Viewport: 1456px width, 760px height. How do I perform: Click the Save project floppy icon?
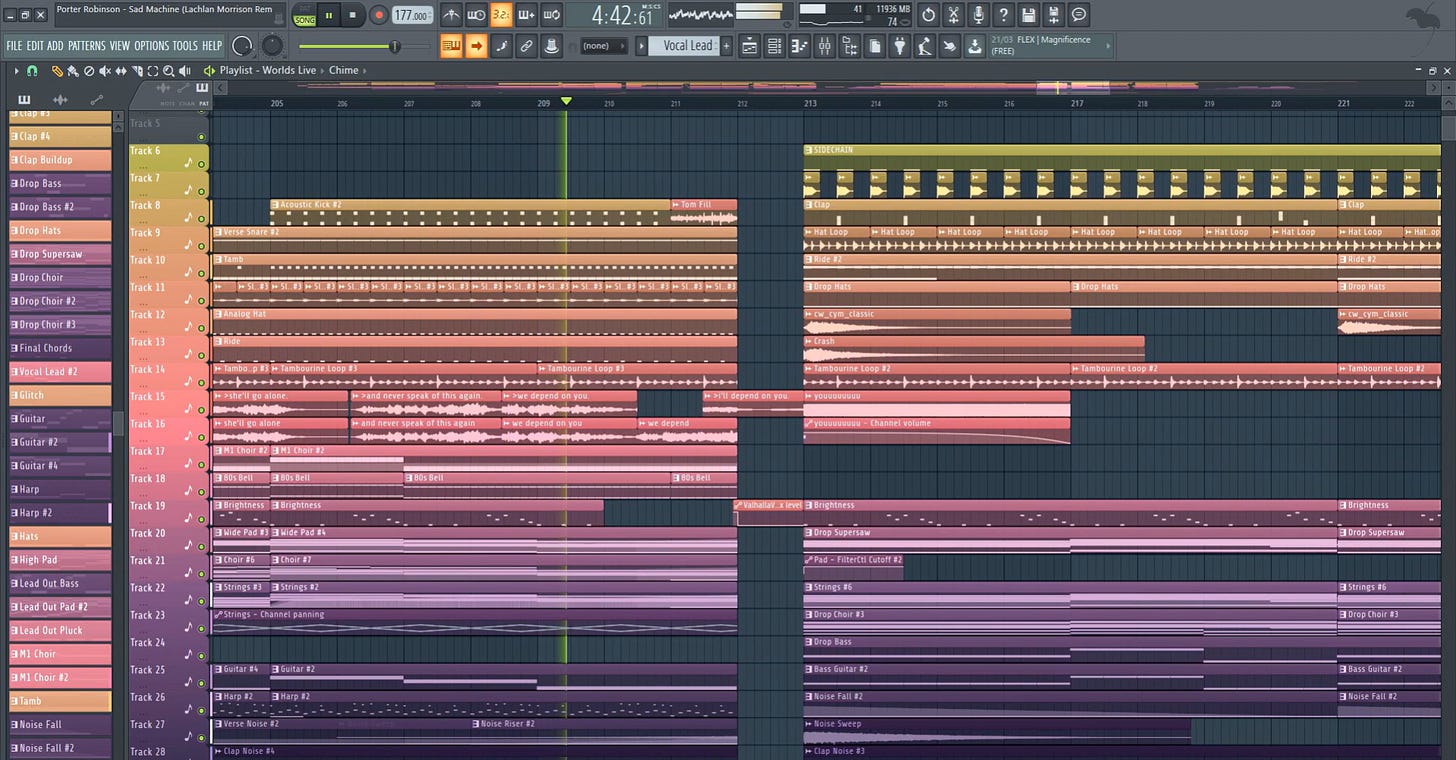(x=1028, y=15)
